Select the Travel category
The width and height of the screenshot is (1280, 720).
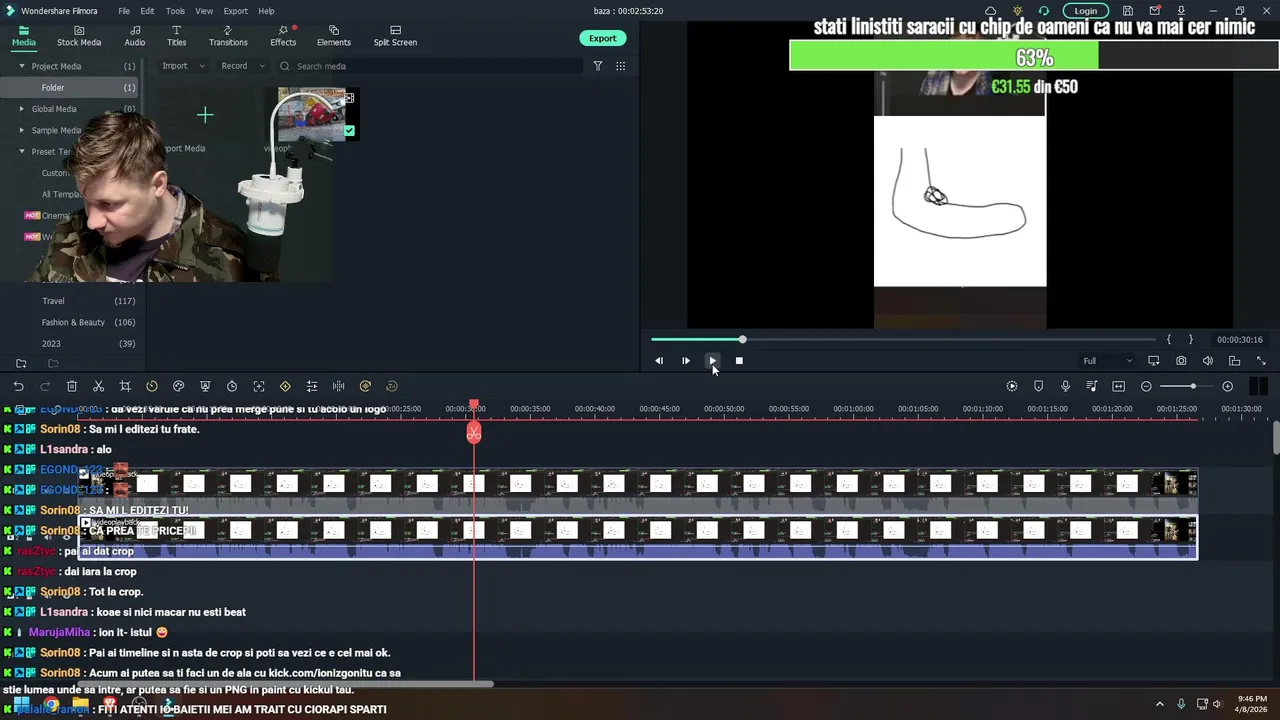[x=53, y=301]
